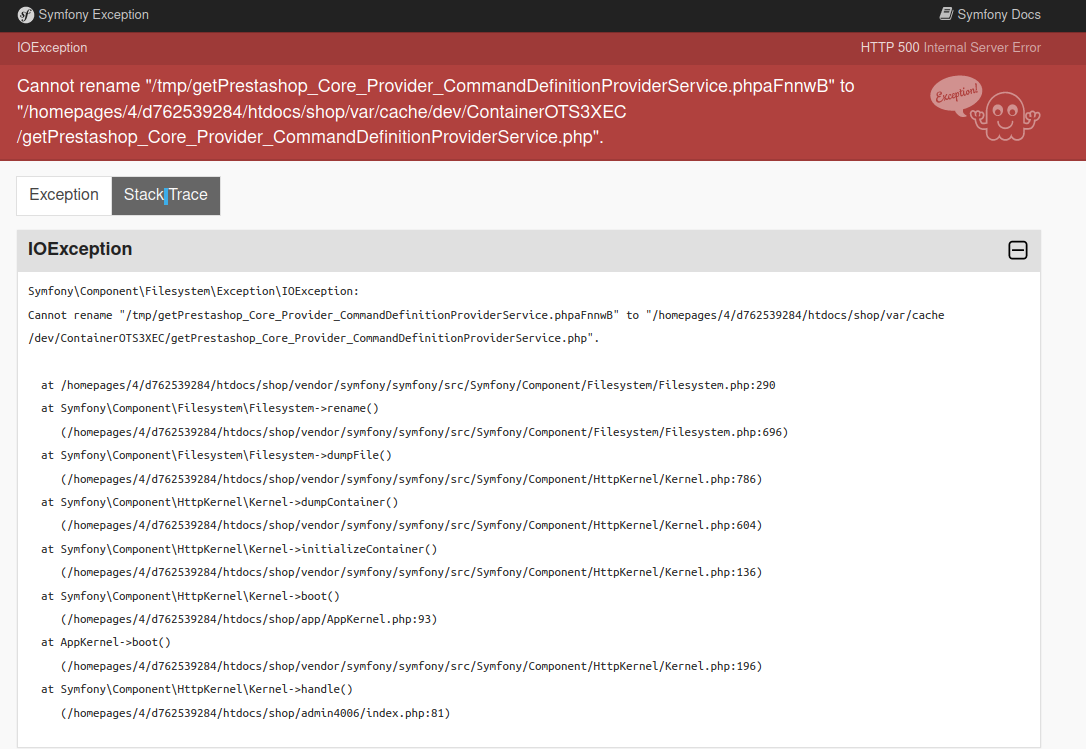Click trace line Kernel->dumpContainer()

tap(220, 502)
